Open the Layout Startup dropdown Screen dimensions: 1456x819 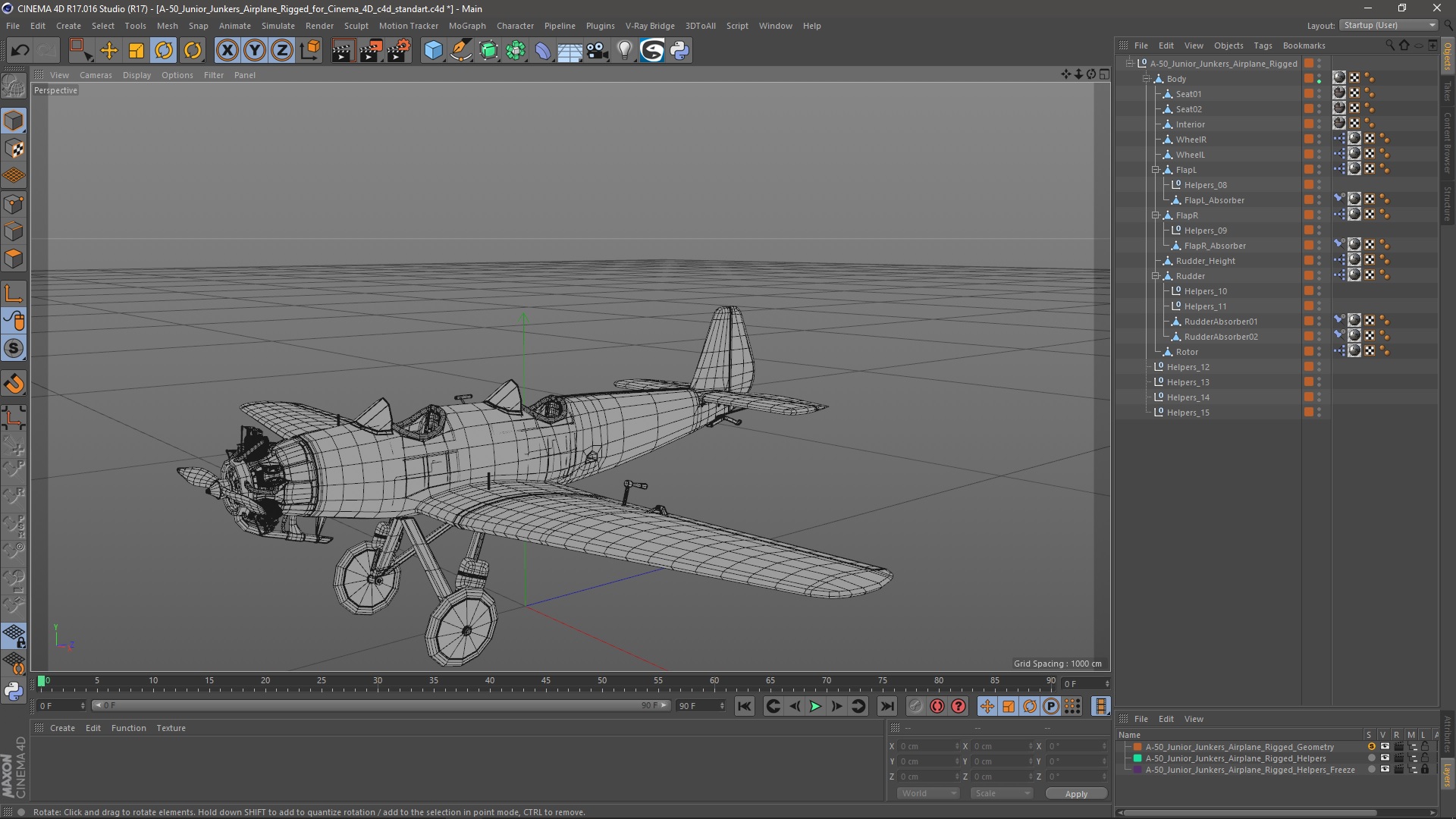(x=1389, y=25)
